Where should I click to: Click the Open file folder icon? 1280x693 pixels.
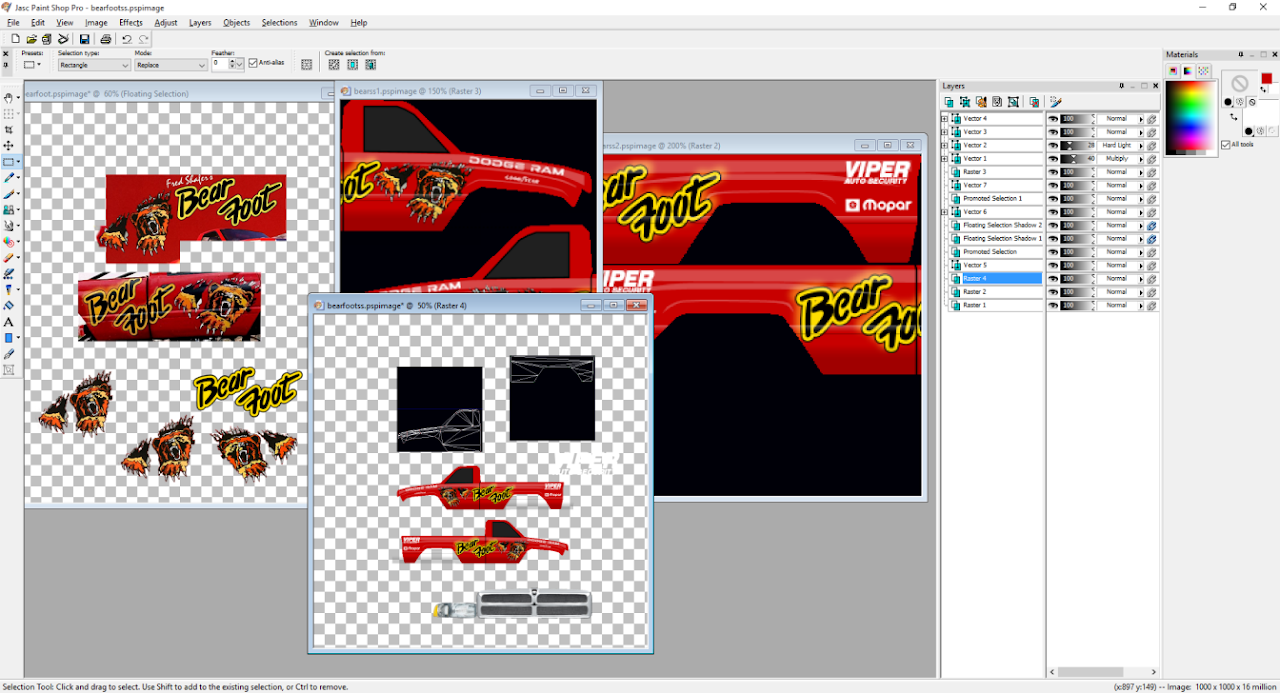pyautogui.click(x=32, y=39)
